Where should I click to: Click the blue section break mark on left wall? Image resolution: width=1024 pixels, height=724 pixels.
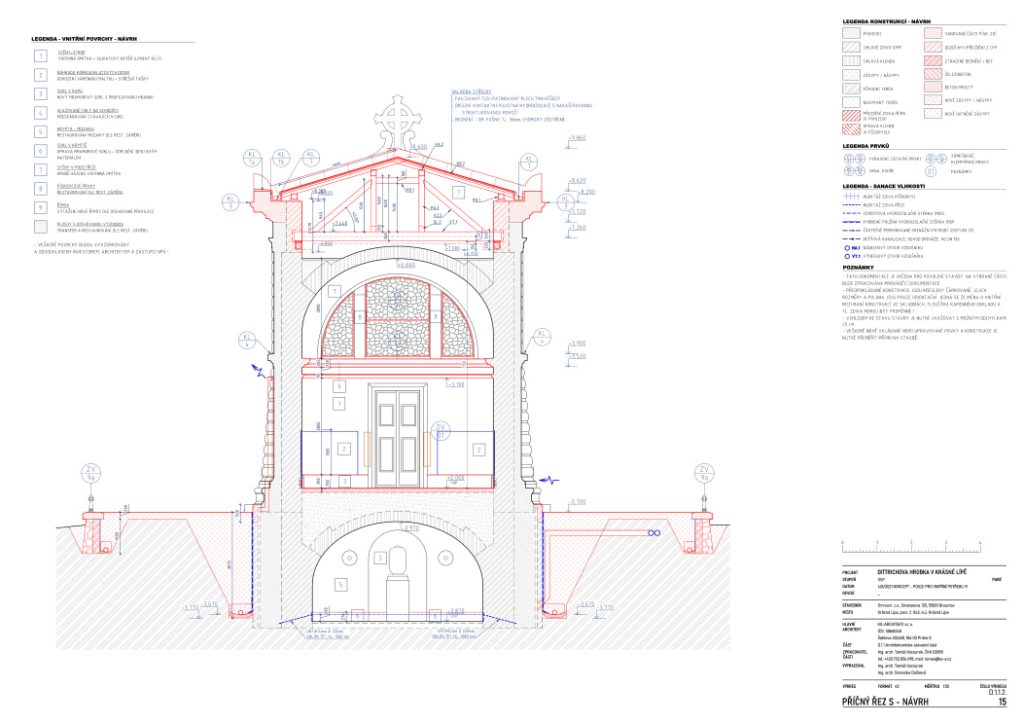259,371
